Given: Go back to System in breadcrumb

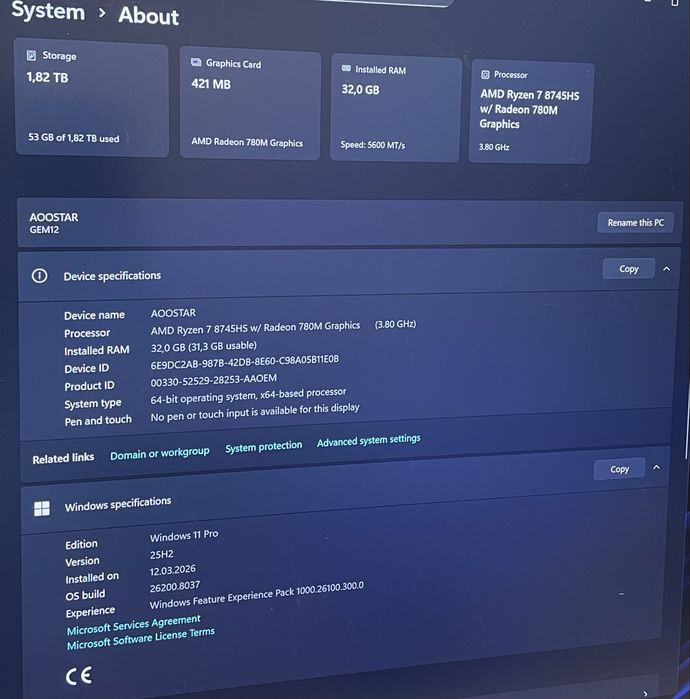Looking at the screenshot, I should pos(48,11).
